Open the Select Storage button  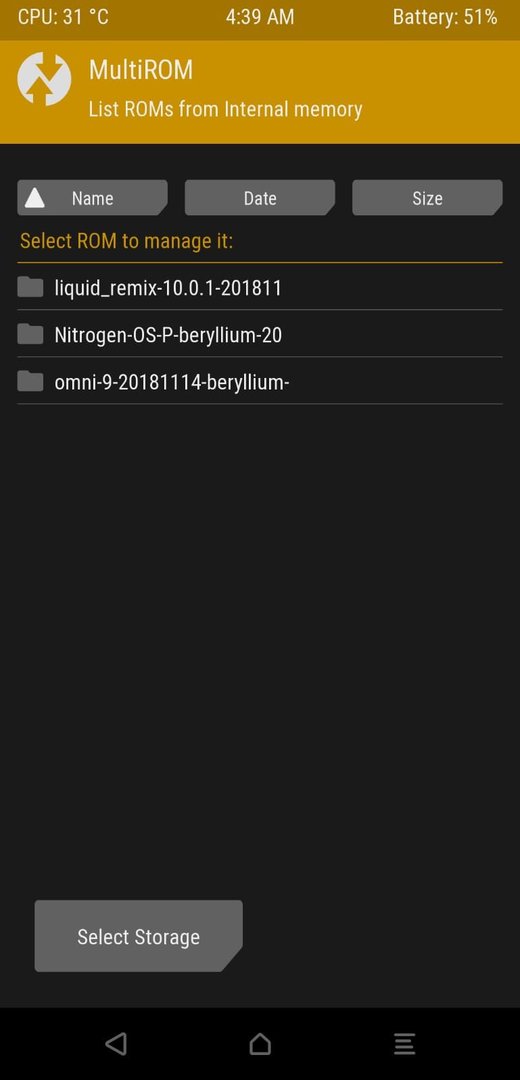(x=138, y=936)
